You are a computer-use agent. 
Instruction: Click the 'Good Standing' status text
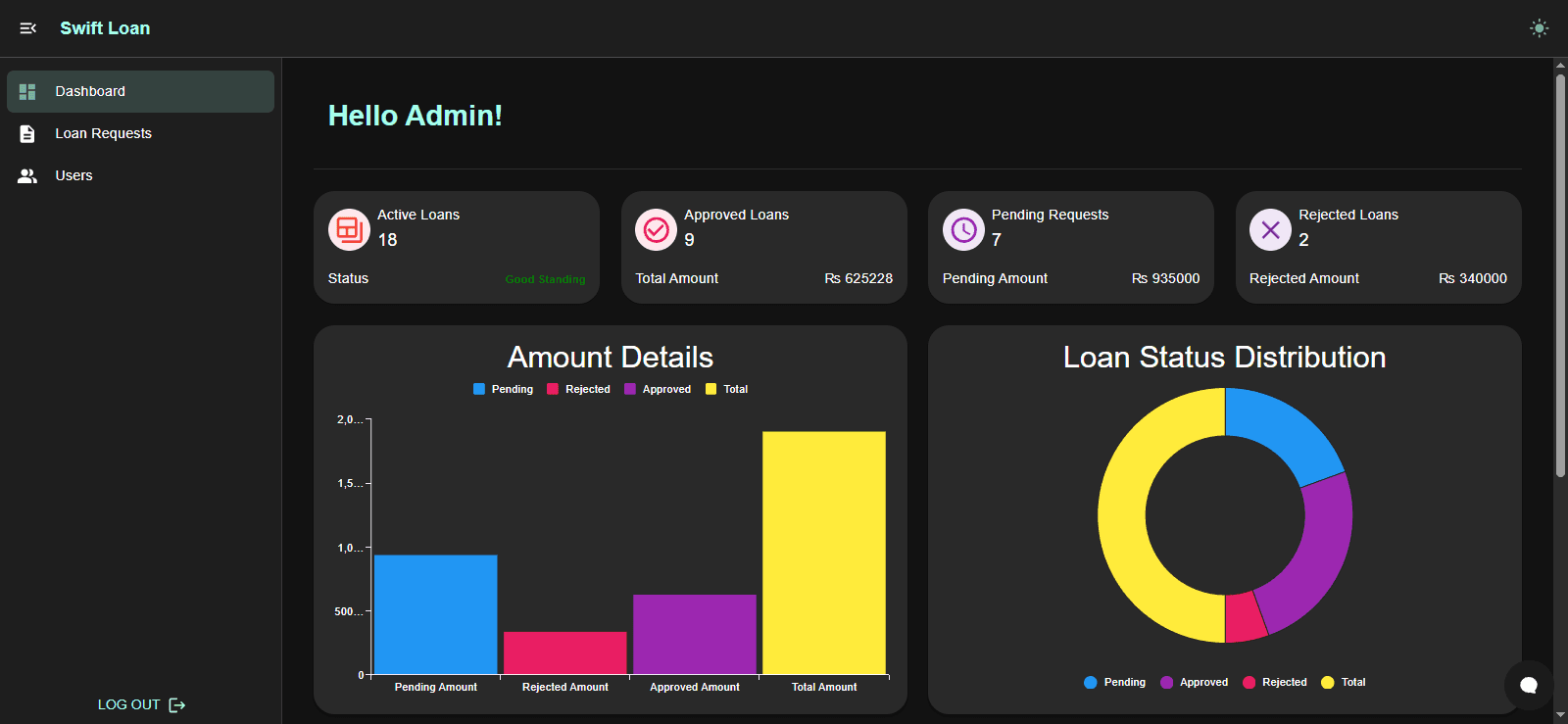pyautogui.click(x=545, y=279)
